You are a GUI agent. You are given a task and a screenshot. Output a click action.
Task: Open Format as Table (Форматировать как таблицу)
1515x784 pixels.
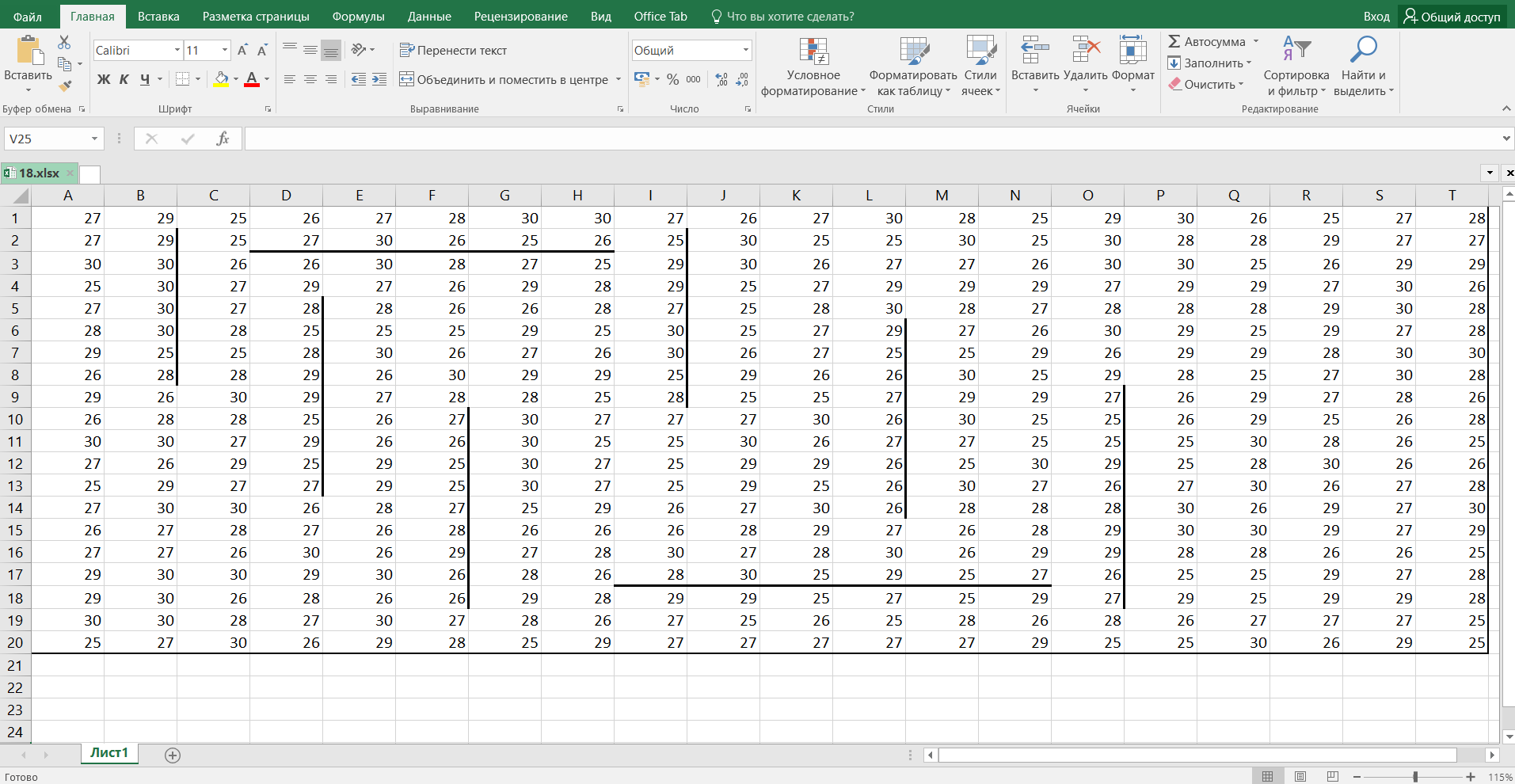pos(913,67)
